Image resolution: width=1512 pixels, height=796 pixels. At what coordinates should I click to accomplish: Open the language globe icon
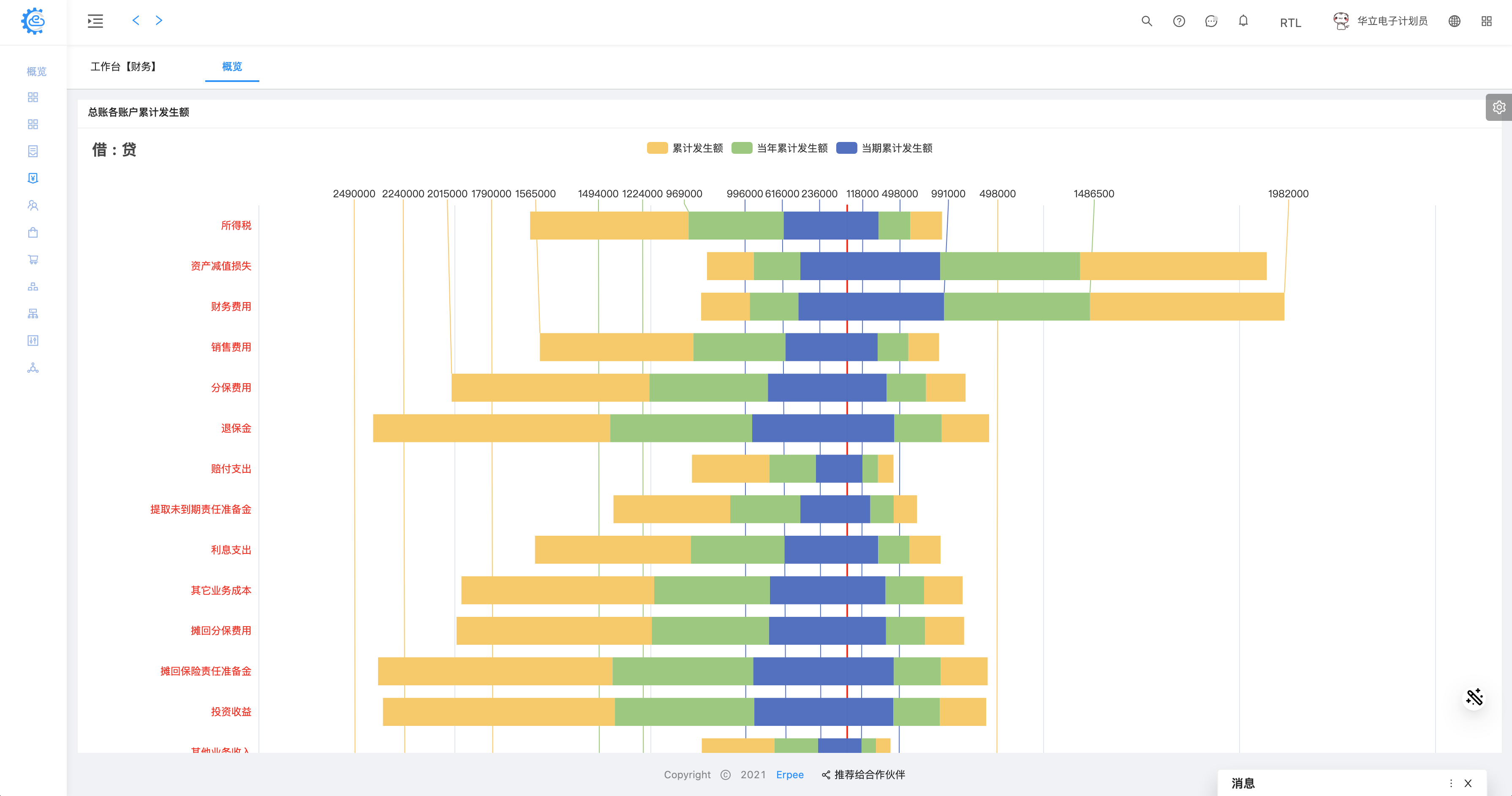pyautogui.click(x=1454, y=21)
